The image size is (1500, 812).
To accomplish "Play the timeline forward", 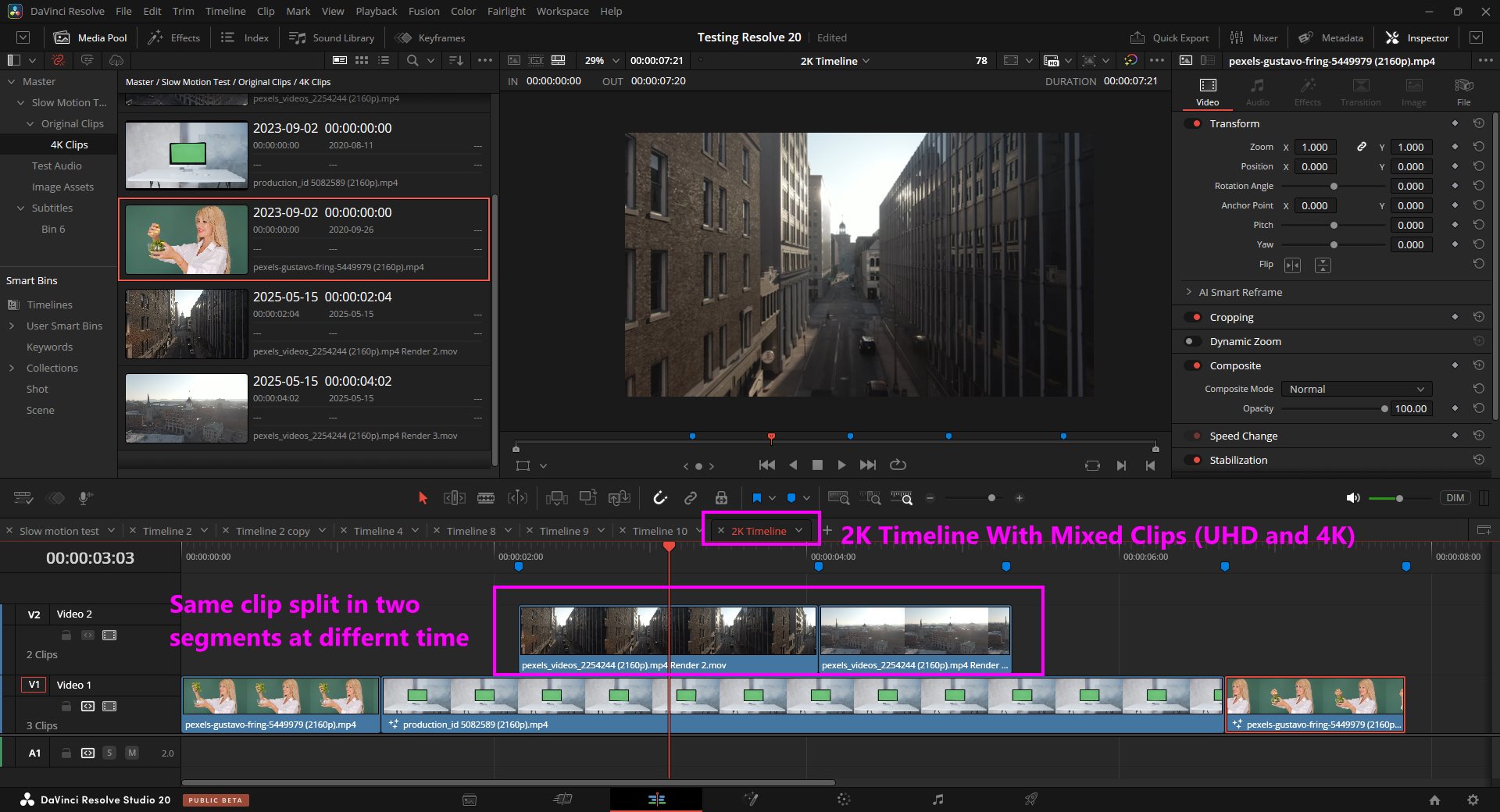I will point(841,465).
